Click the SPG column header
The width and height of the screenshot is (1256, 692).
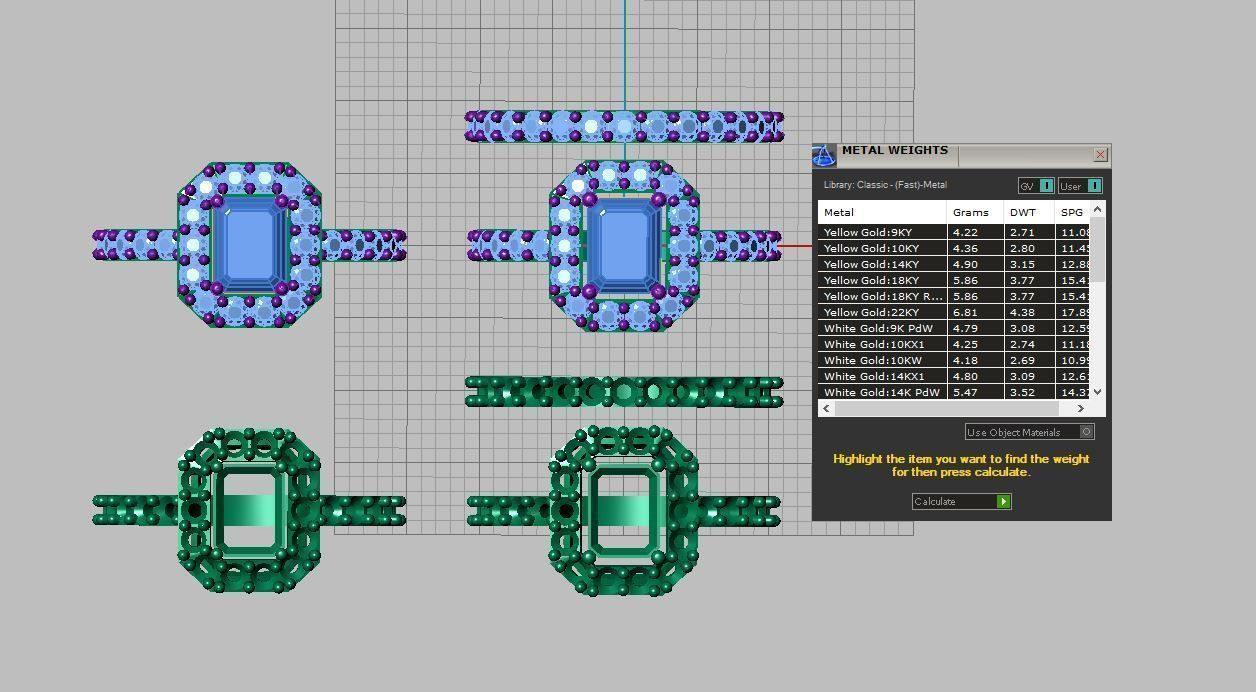pos(1072,212)
